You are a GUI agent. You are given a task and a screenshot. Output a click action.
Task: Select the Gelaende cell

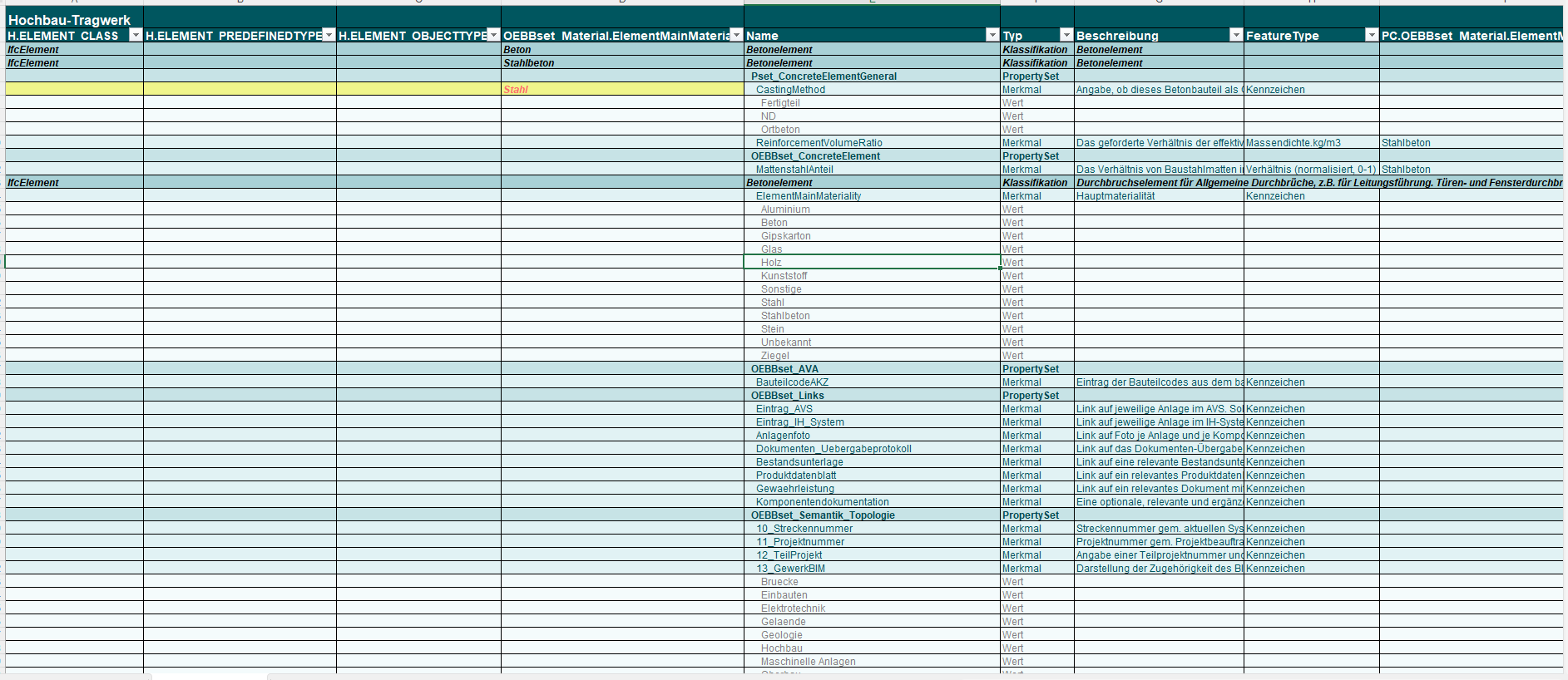point(872,622)
